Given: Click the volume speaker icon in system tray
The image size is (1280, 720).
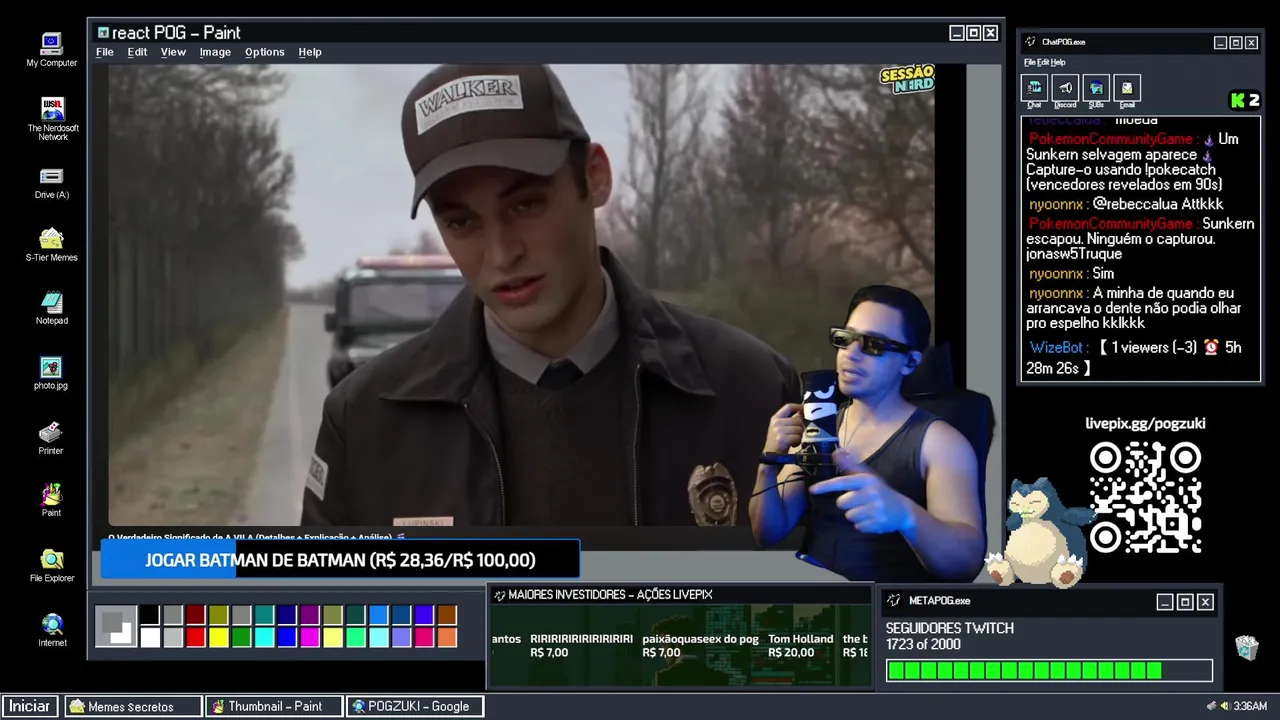Looking at the screenshot, I should click(1225, 706).
